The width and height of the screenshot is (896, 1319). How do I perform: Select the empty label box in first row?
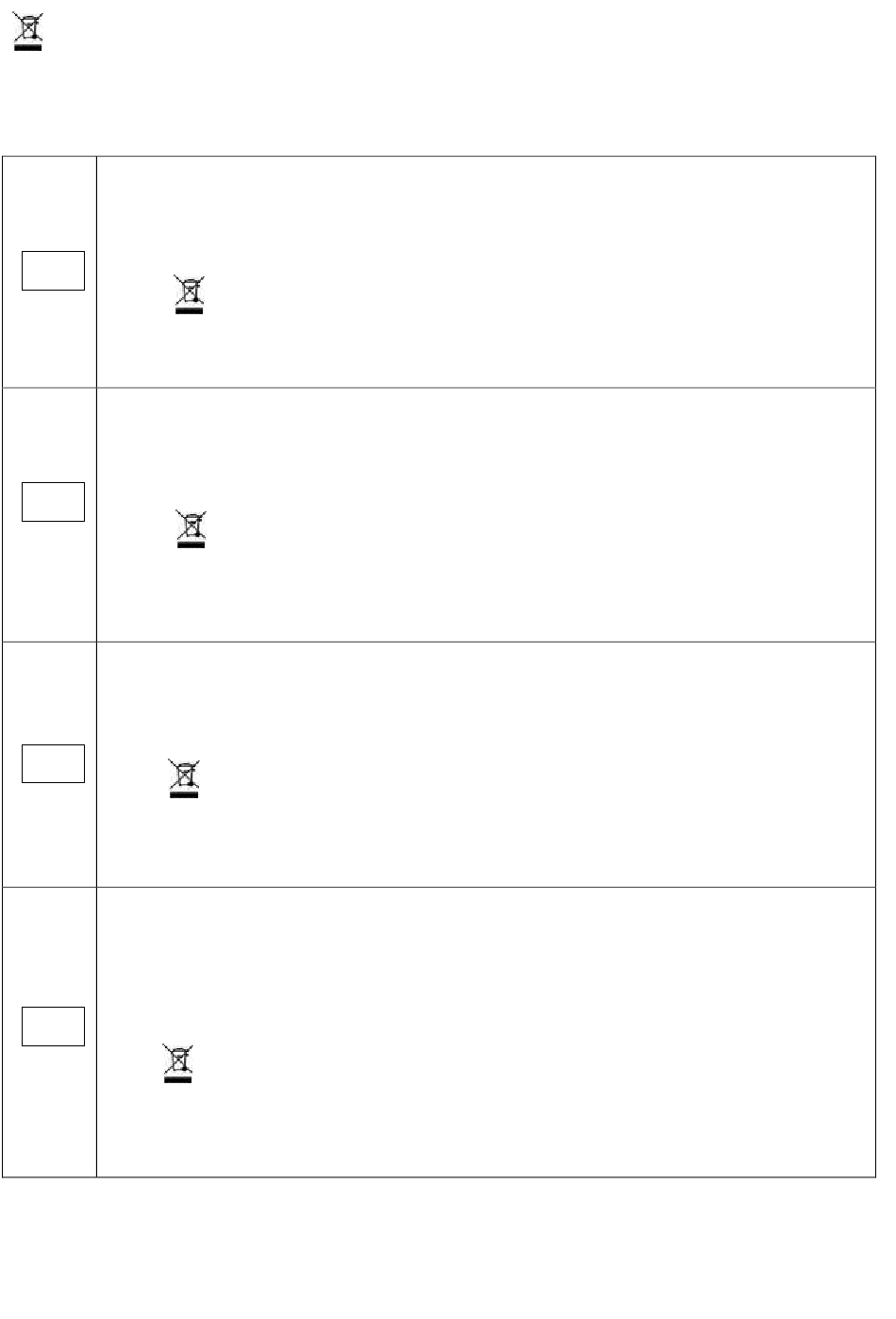[x=54, y=271]
